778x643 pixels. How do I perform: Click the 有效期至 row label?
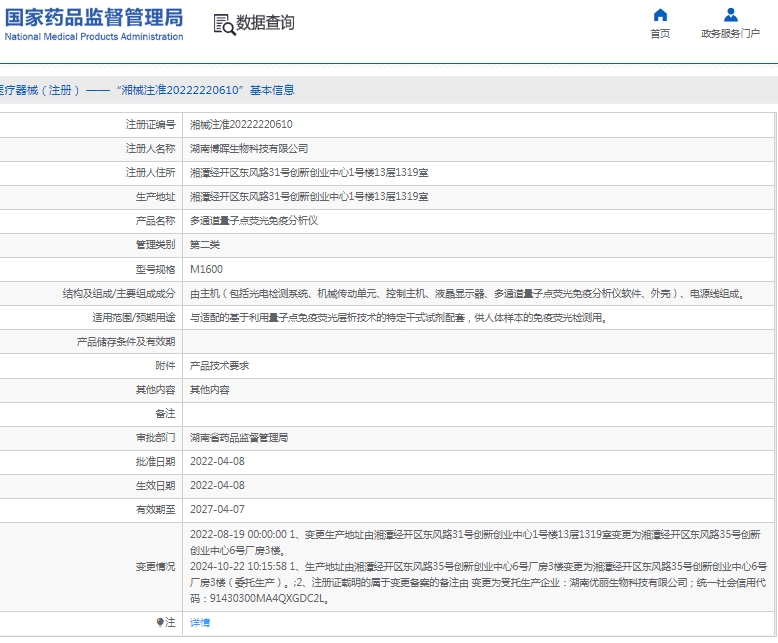(155, 510)
